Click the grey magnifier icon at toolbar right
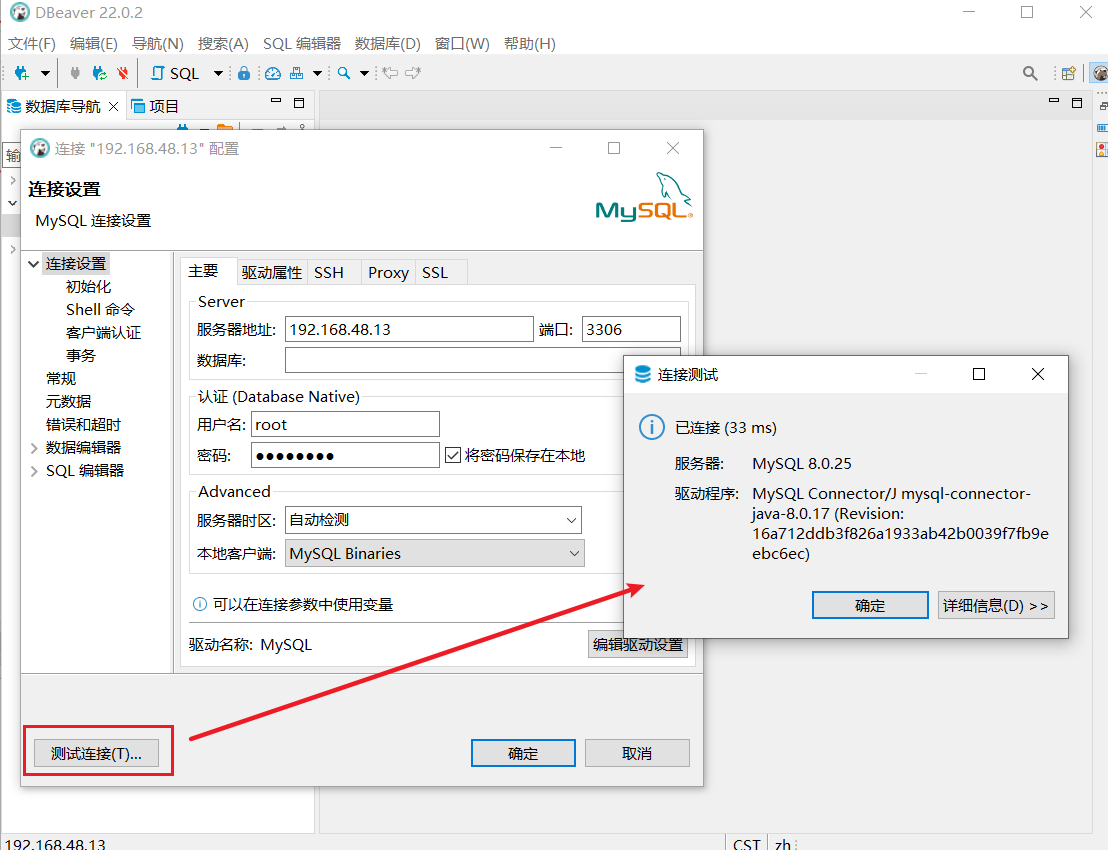 pyautogui.click(x=1030, y=73)
